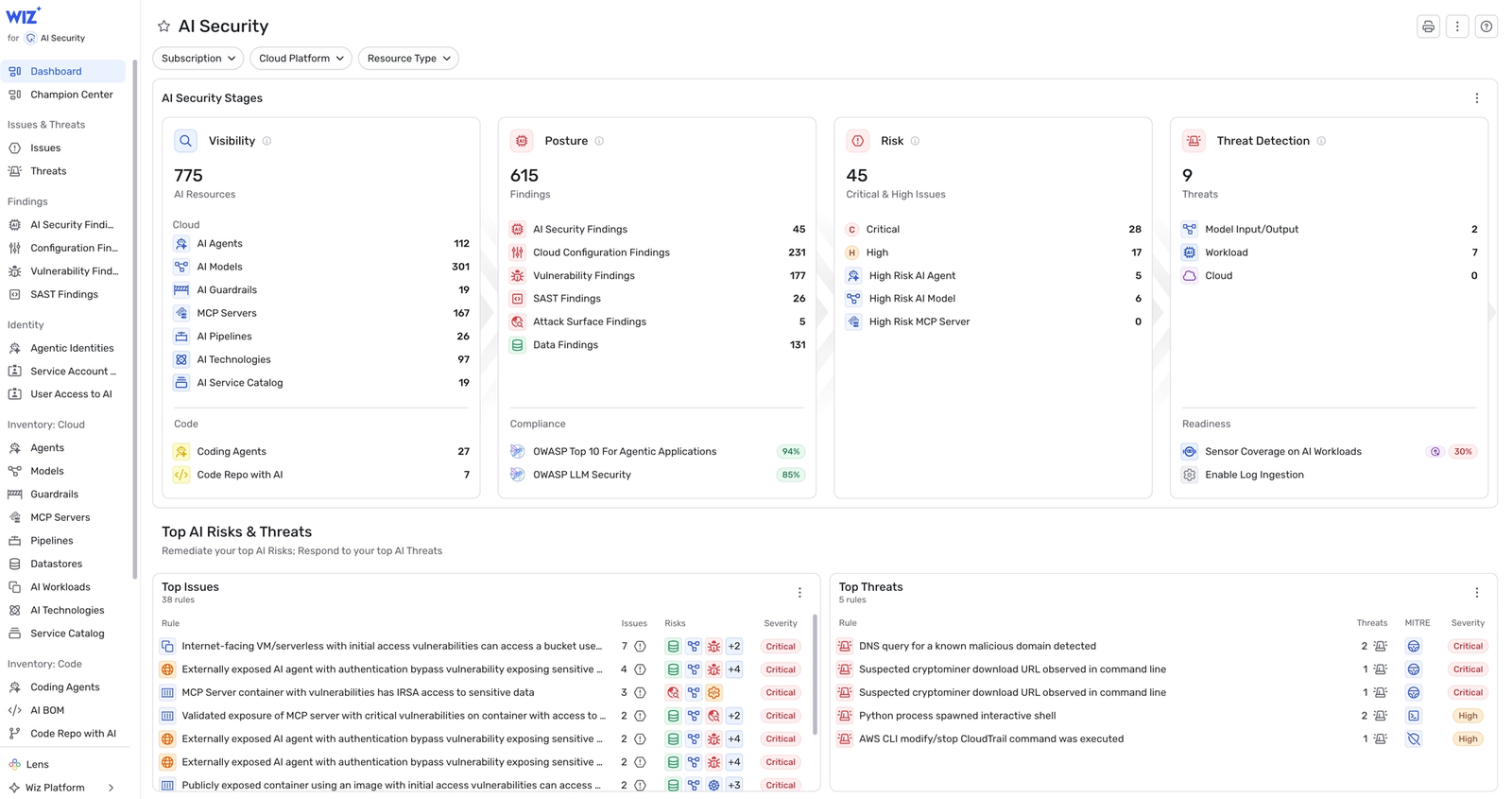Open Datastores in the sidebar
The height and width of the screenshot is (799, 1512).
[62, 564]
